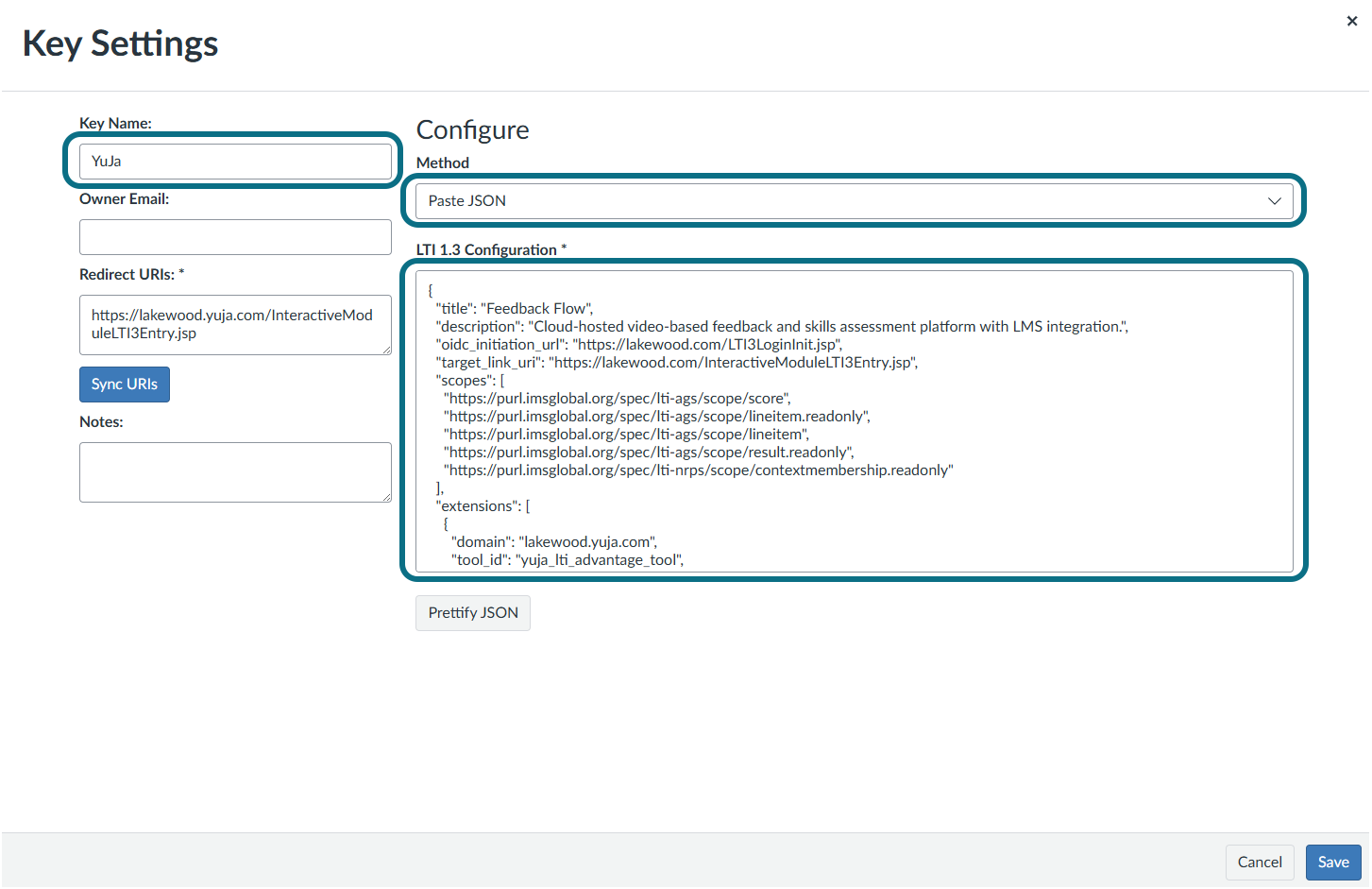Click the resize handle of Notes textarea

[x=386, y=497]
